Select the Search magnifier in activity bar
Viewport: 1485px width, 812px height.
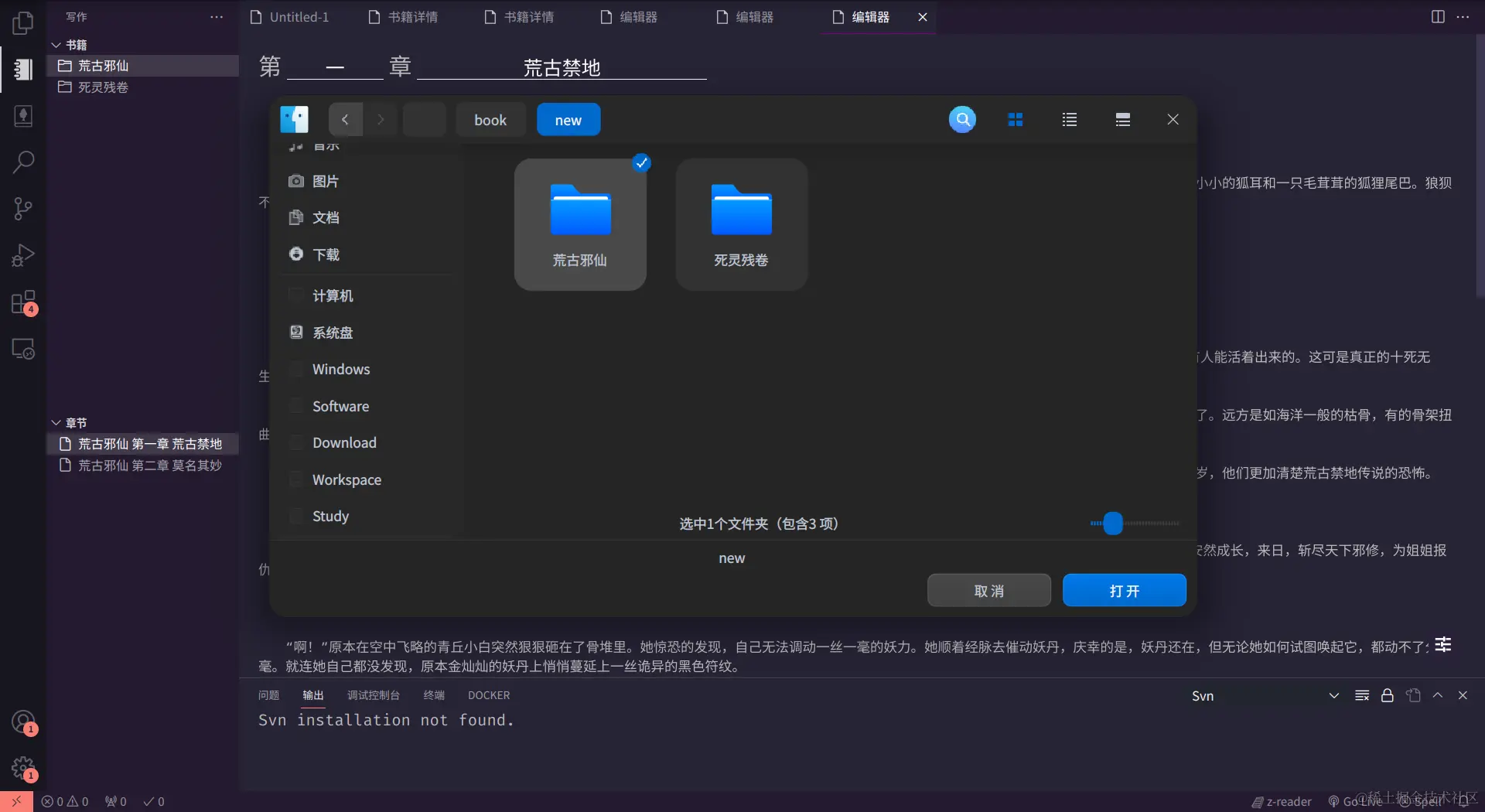point(23,162)
